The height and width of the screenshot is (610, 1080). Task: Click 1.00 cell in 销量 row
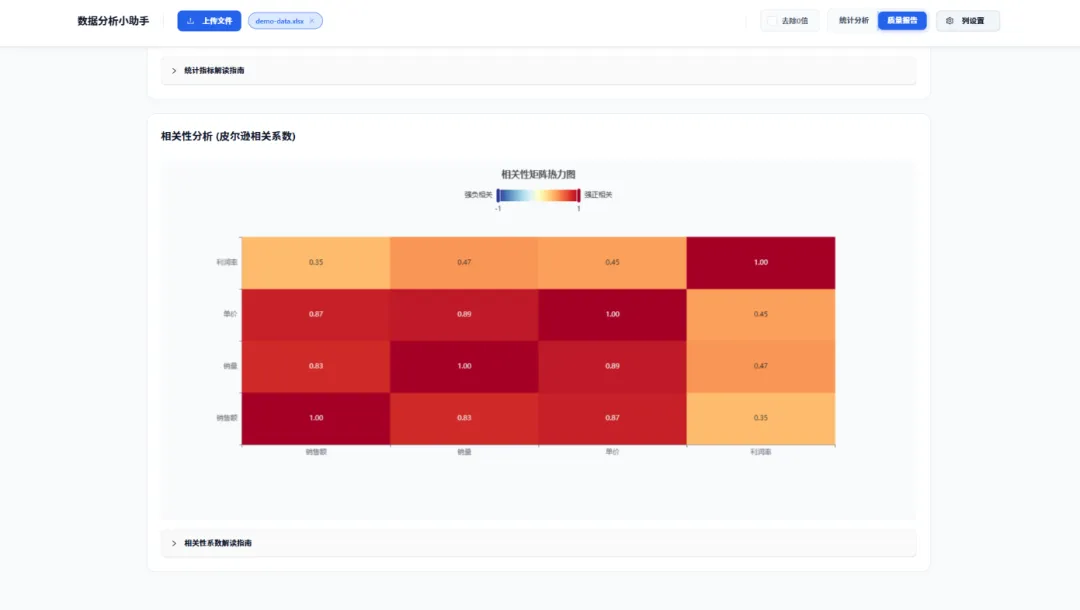click(x=464, y=366)
